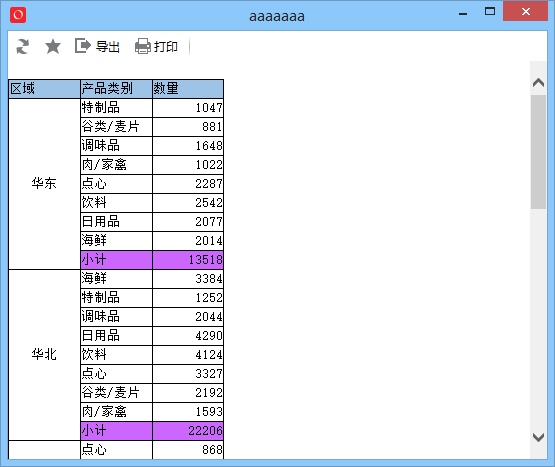The height and width of the screenshot is (467, 555).
Task: Select 日用品 row in 华北 group
Action: 116,336
